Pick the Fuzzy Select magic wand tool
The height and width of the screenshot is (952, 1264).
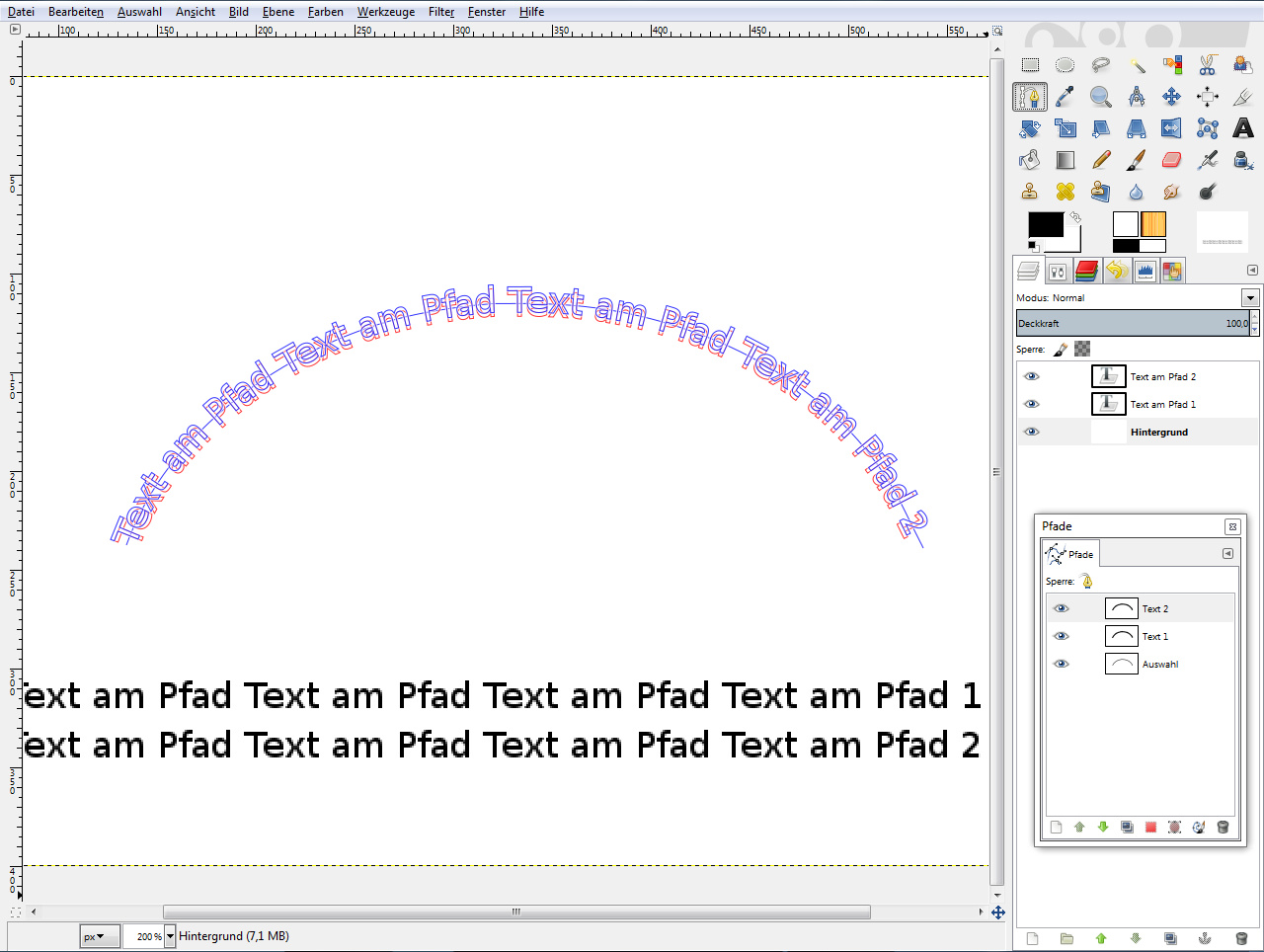(1137, 65)
